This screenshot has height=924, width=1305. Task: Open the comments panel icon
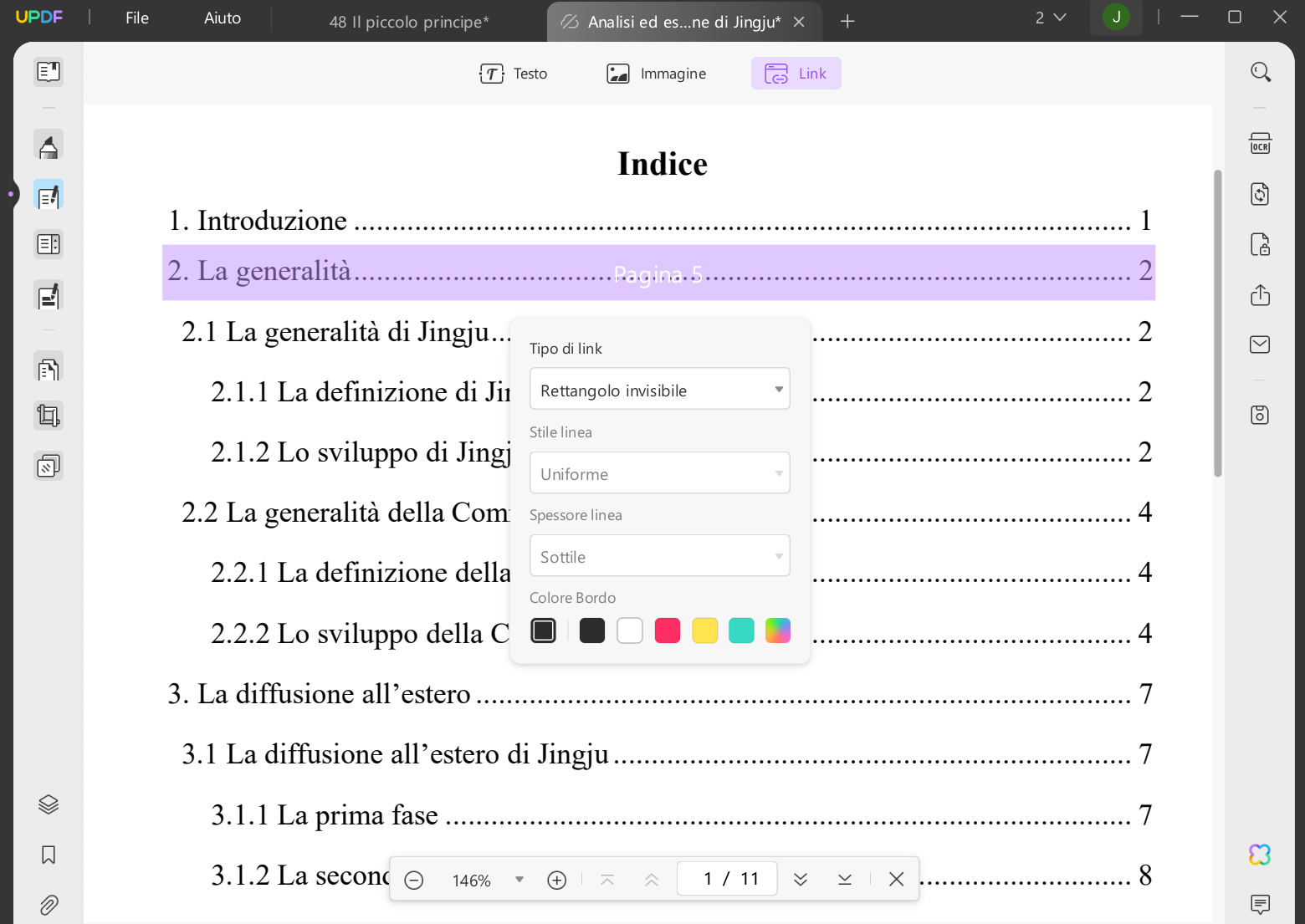click(x=1261, y=904)
